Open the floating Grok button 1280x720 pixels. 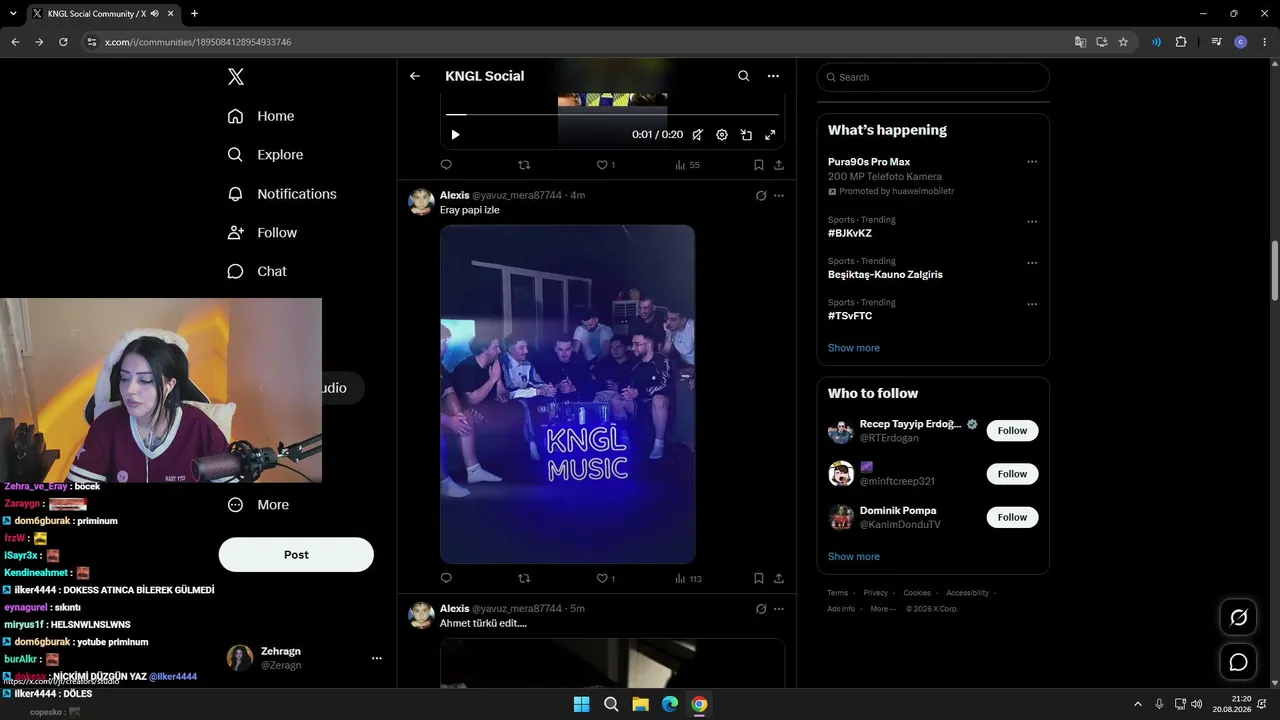coord(1238,617)
